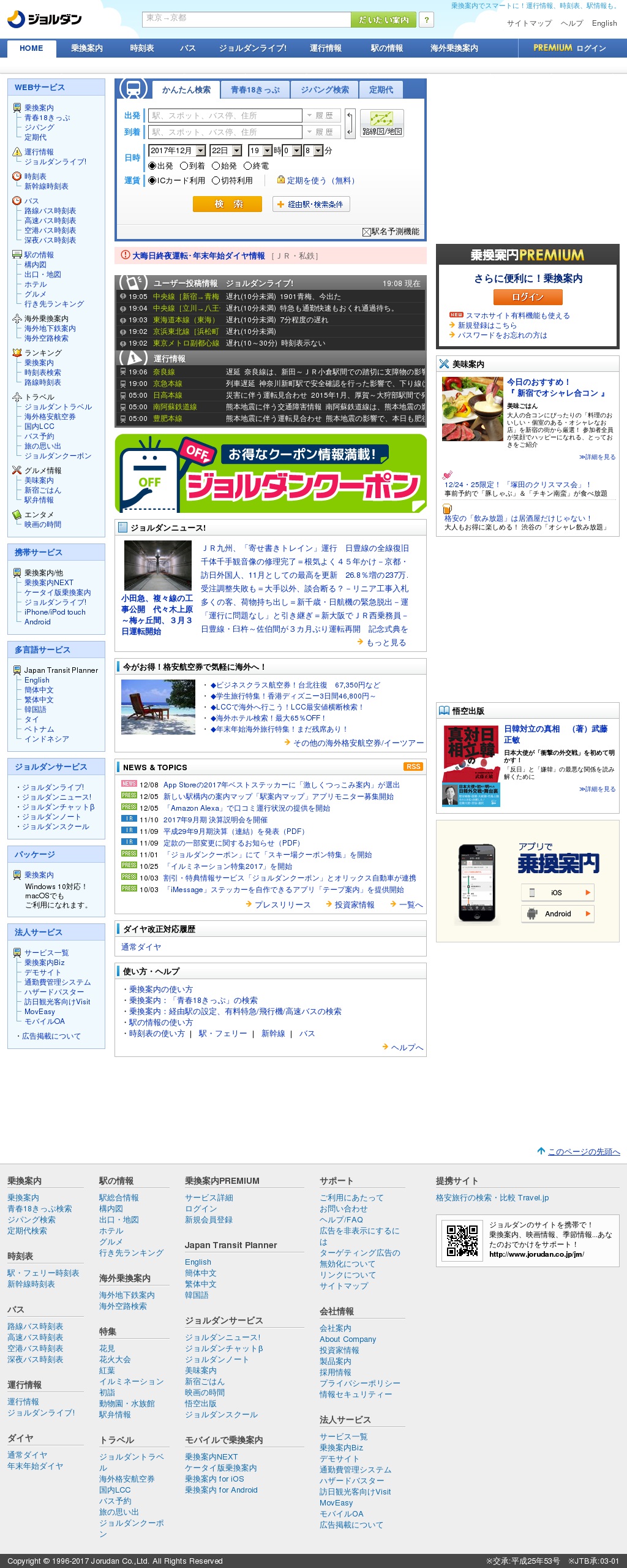Click clock icon next to 時刻表 sidebar

click(x=17, y=176)
